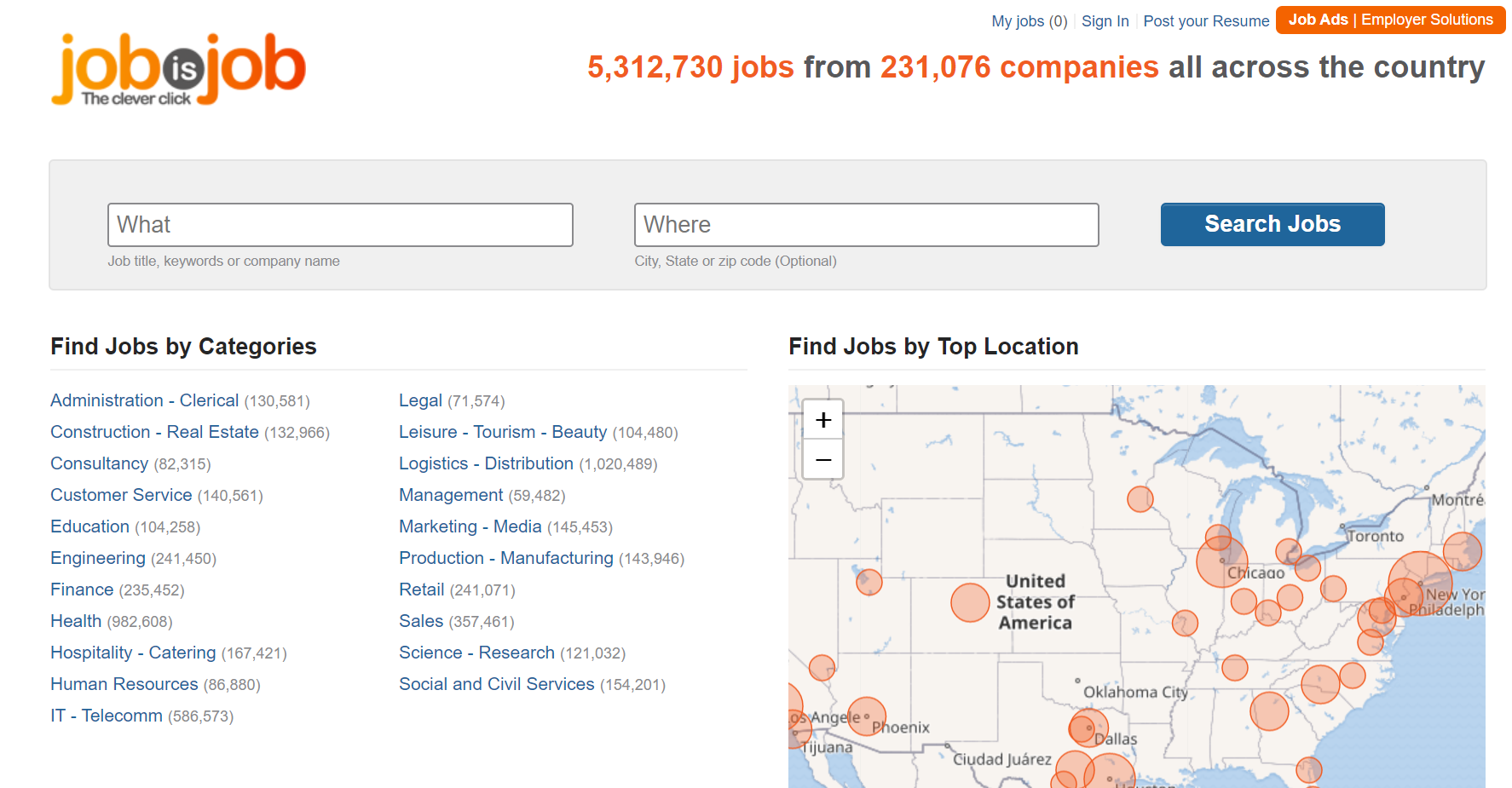Click the Where location input field
Screen dimensions: 1512x788
coord(866,224)
